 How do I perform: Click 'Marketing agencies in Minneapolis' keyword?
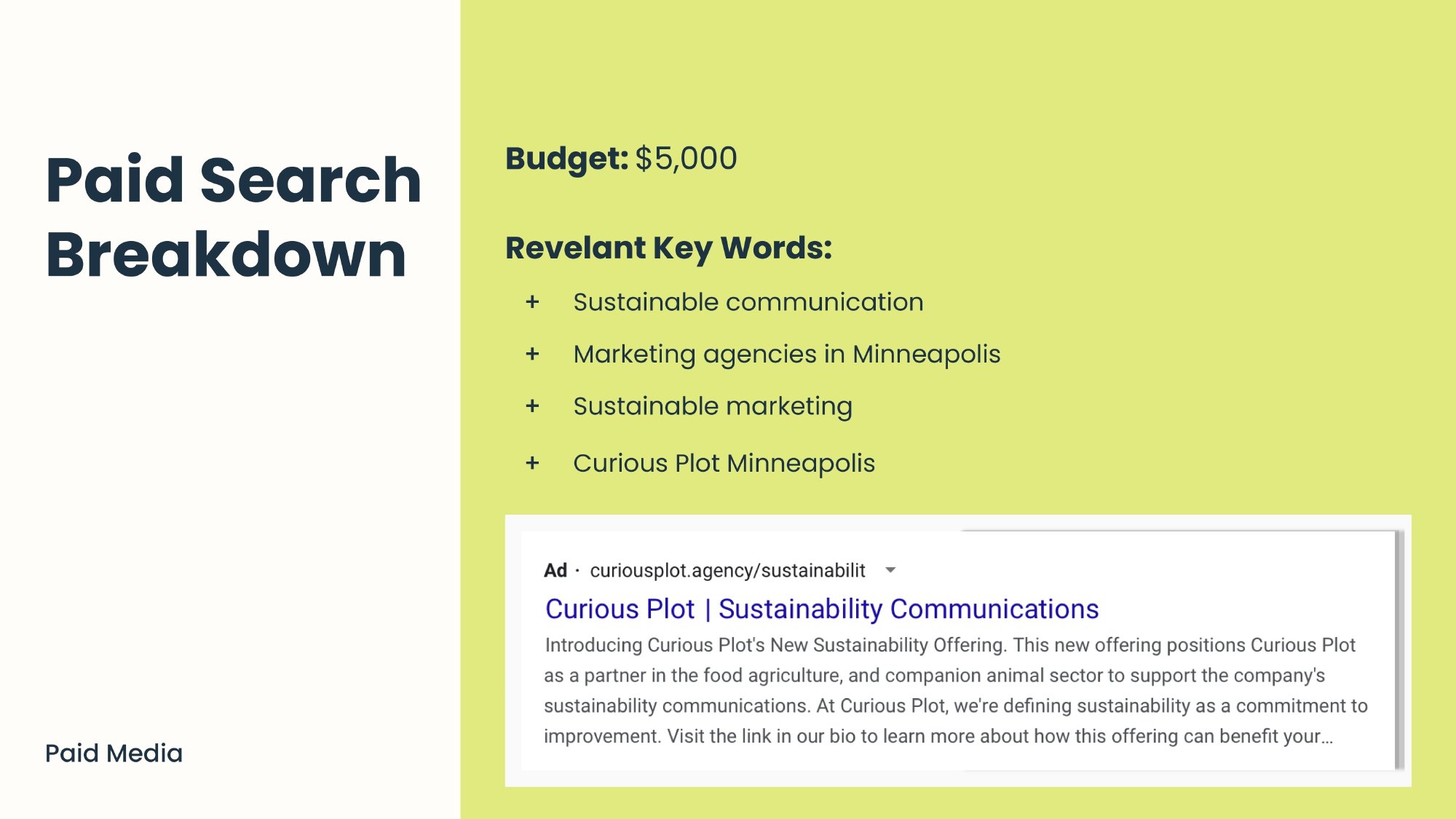(x=787, y=355)
